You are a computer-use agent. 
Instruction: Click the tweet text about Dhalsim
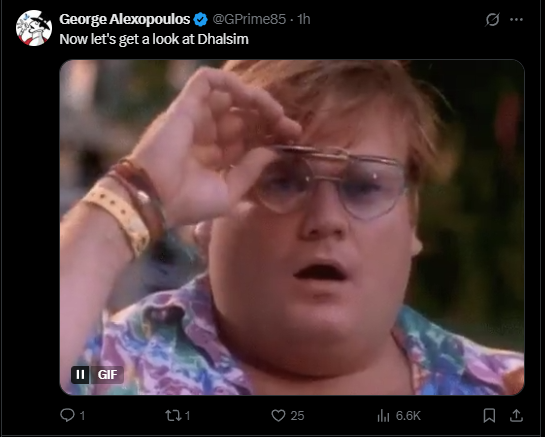[154, 39]
